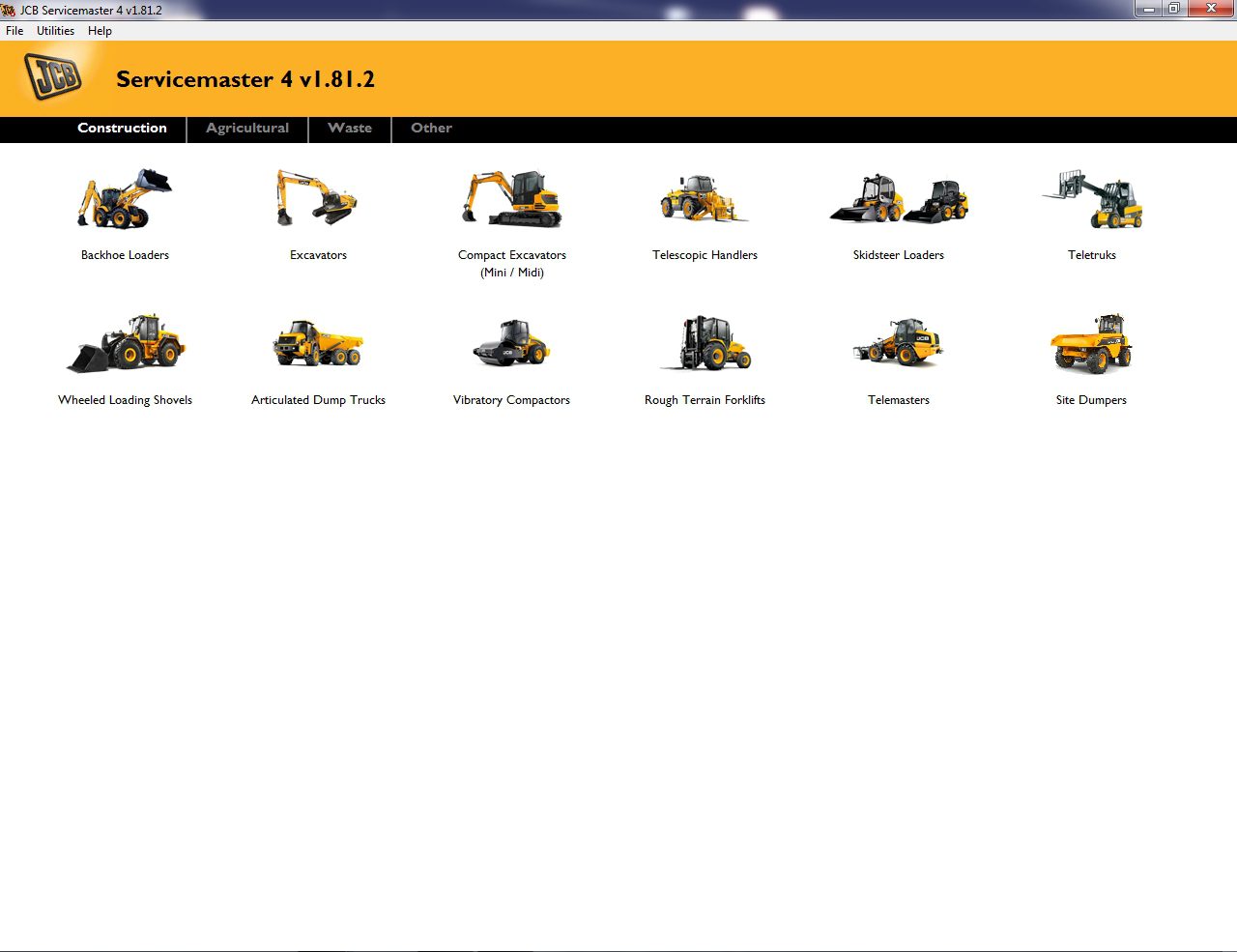Click the Rough Terrain Forklifts label
This screenshot has width=1237, height=952.
pyautogui.click(x=705, y=400)
